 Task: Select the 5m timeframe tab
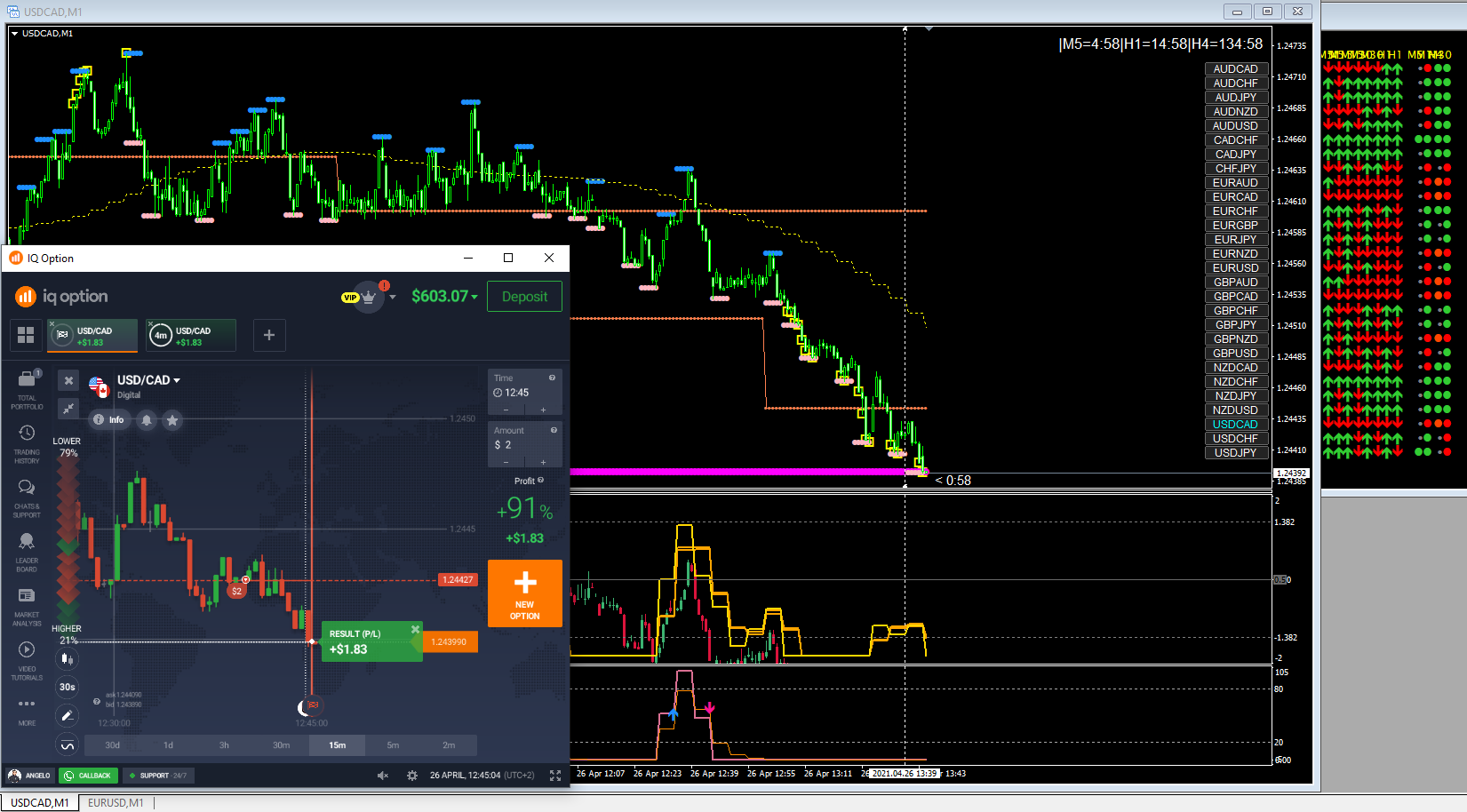coord(393,745)
